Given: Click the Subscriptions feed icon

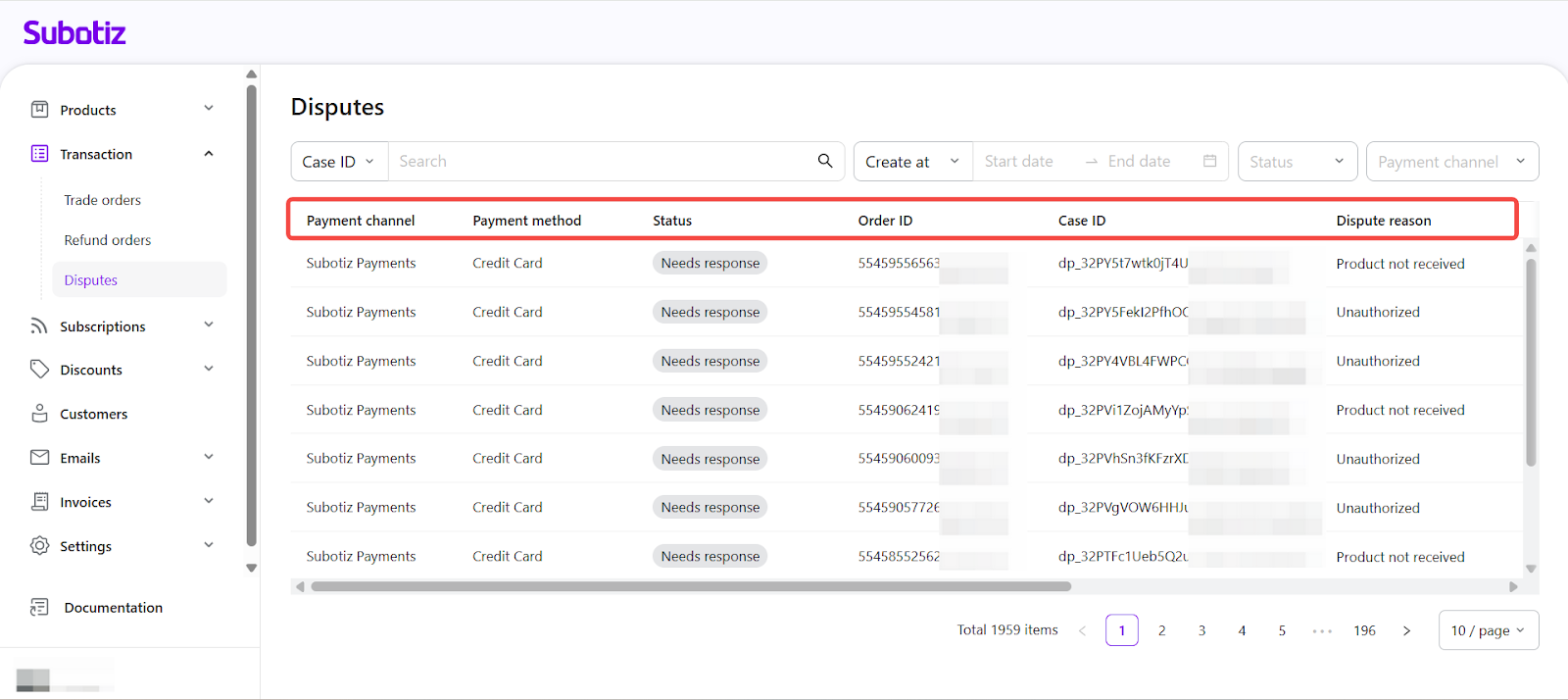Looking at the screenshot, I should point(39,325).
